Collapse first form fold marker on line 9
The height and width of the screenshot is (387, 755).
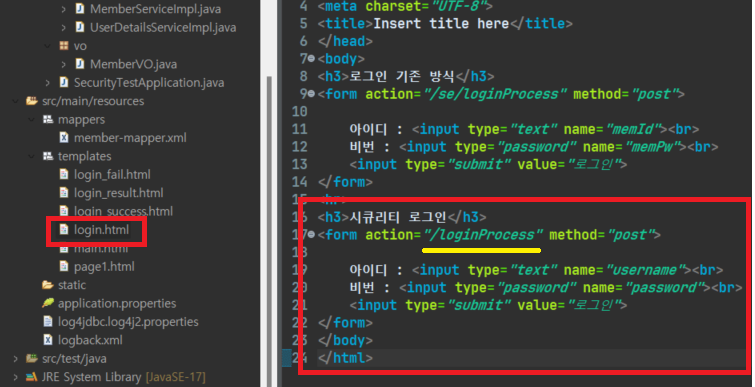(311, 94)
